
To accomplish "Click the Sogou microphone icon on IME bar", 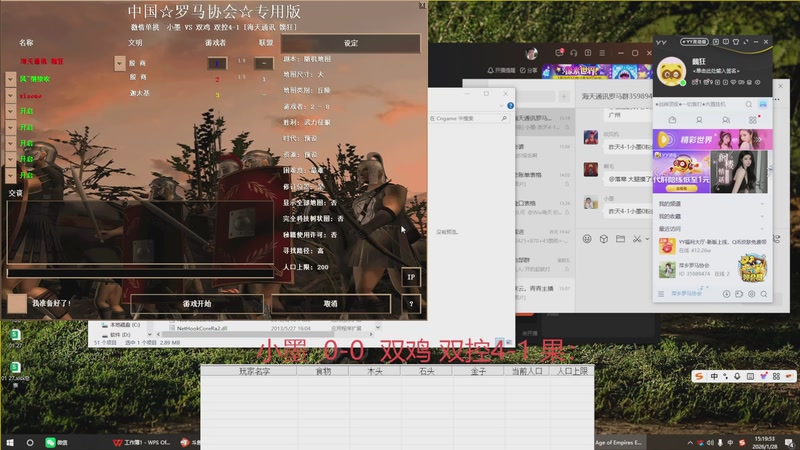I will click(737, 376).
